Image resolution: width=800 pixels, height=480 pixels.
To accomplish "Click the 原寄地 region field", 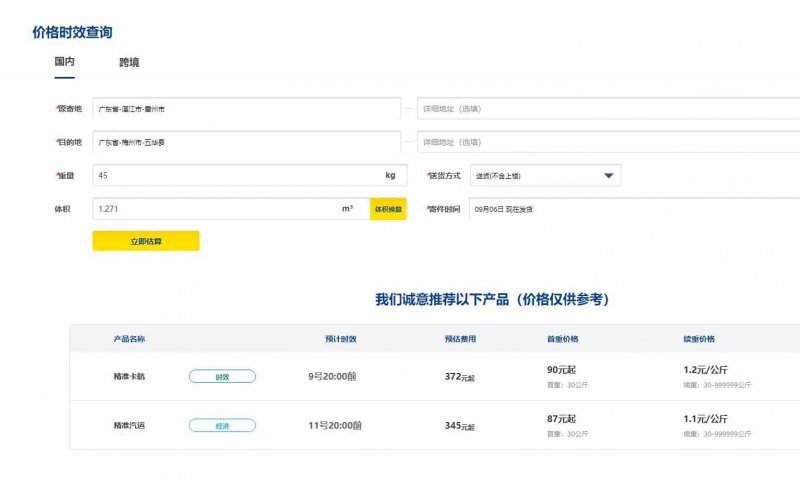I will pyautogui.click(x=246, y=109).
